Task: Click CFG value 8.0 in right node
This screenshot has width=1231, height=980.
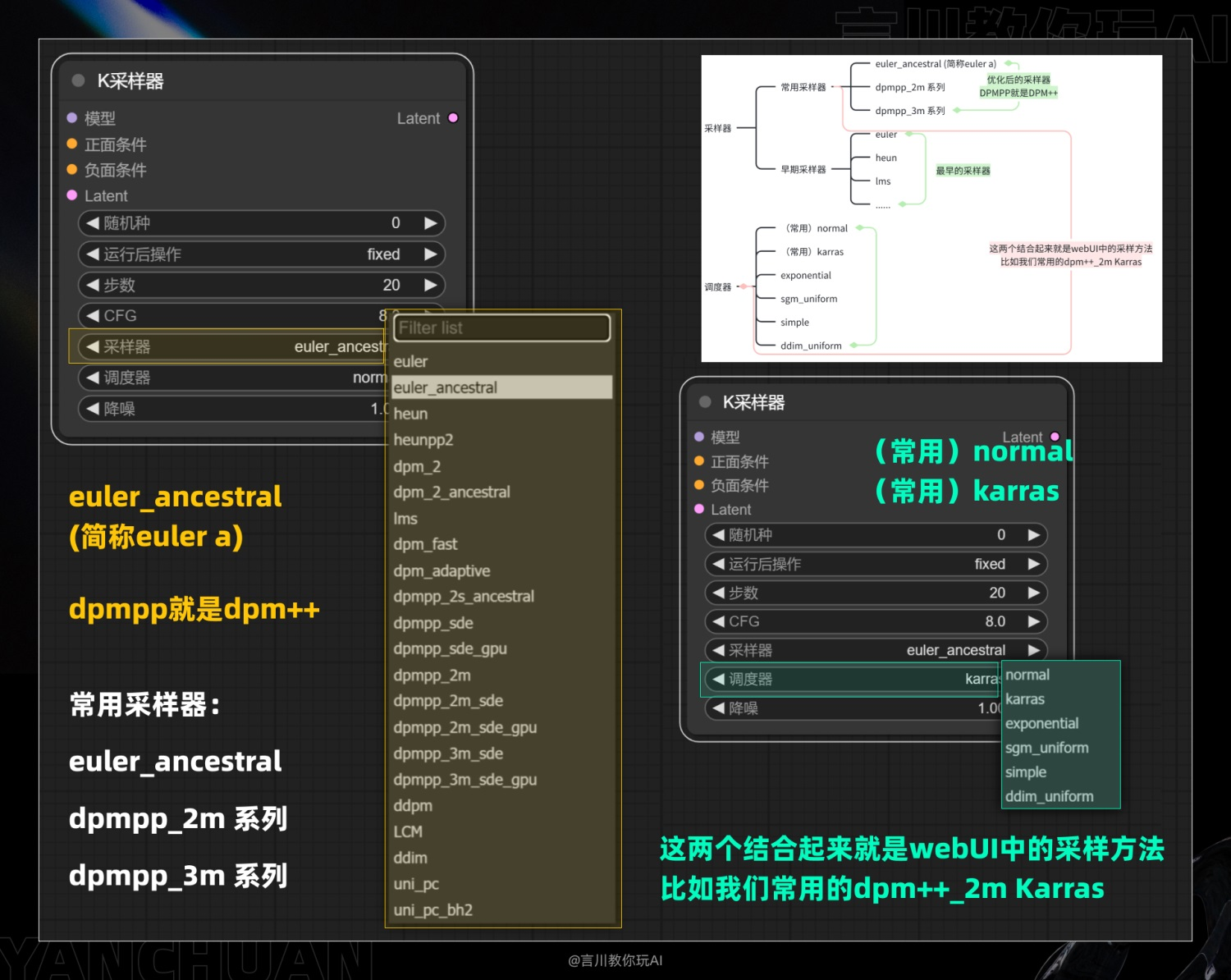Action: point(995,621)
